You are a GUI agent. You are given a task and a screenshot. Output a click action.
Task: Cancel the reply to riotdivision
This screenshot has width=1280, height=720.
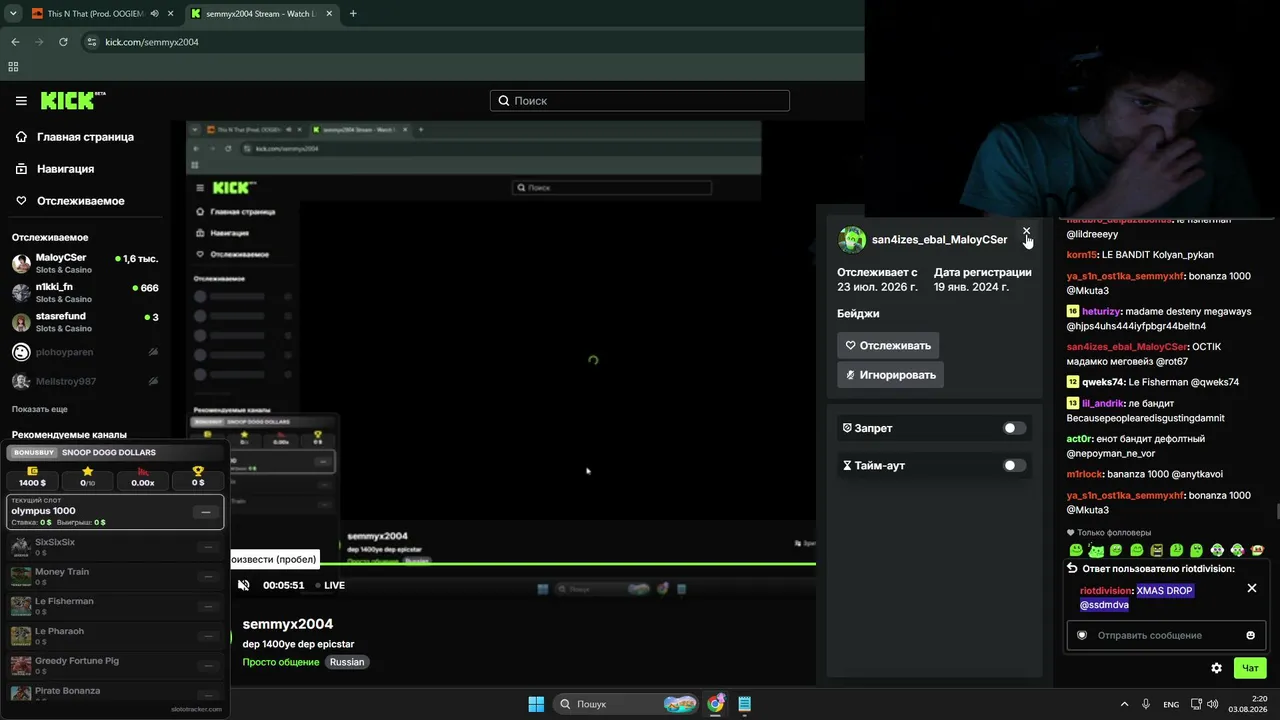point(1252,588)
